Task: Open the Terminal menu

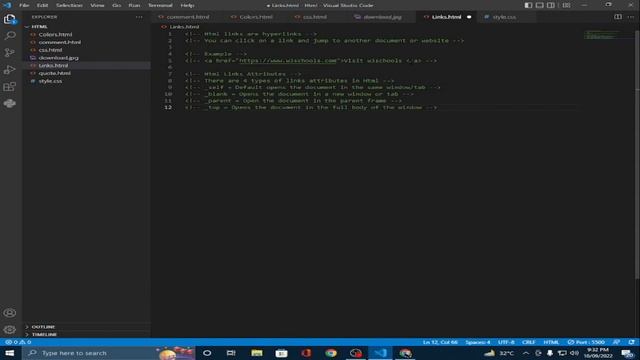Action: point(160,5)
